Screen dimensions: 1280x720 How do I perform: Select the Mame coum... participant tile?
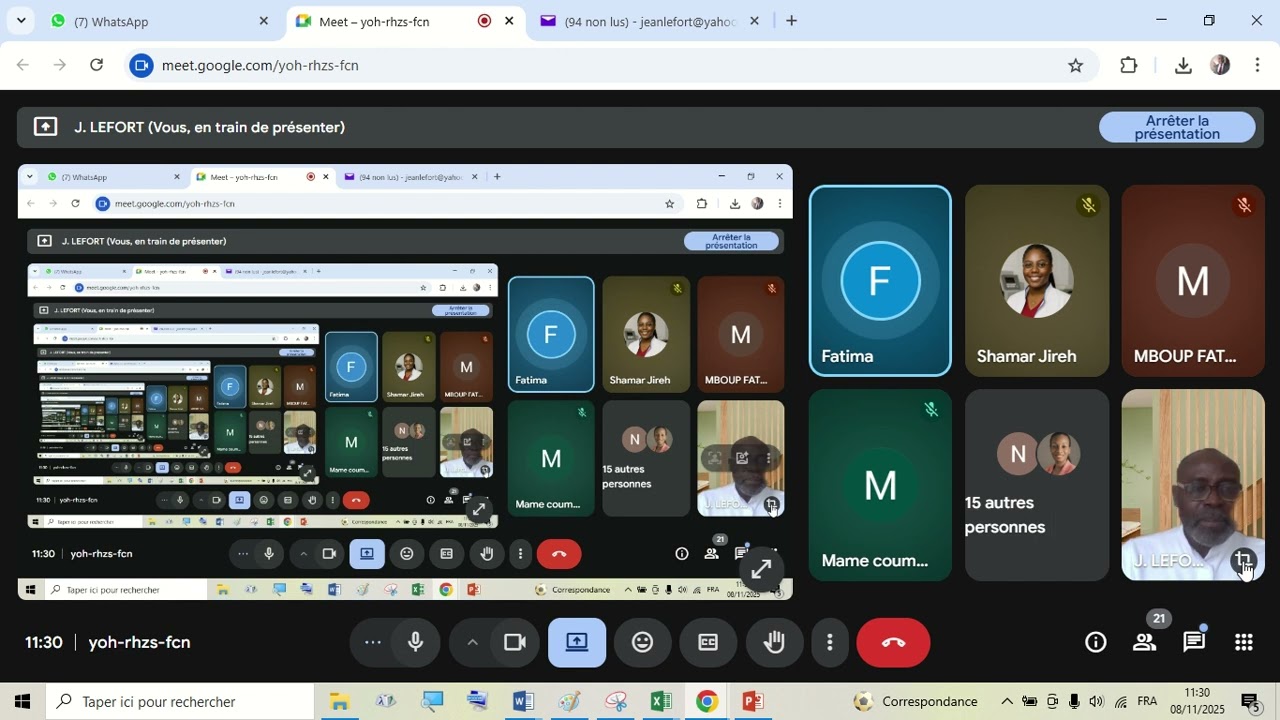pyautogui.click(x=880, y=485)
